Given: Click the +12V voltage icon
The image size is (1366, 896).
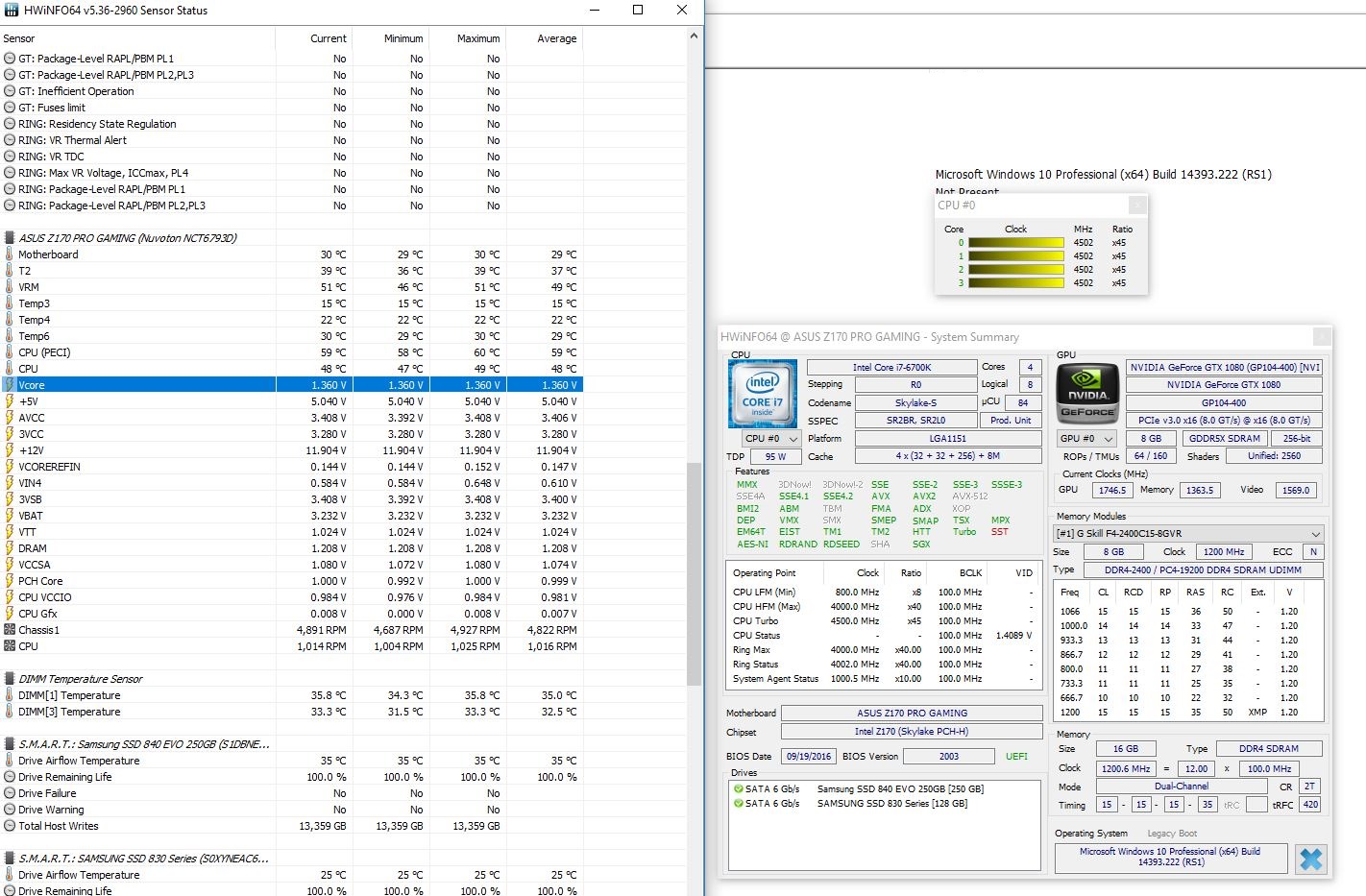Looking at the screenshot, I should [10, 450].
